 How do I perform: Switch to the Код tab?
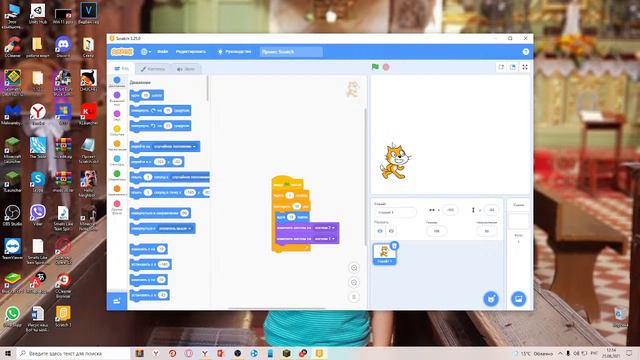121,69
